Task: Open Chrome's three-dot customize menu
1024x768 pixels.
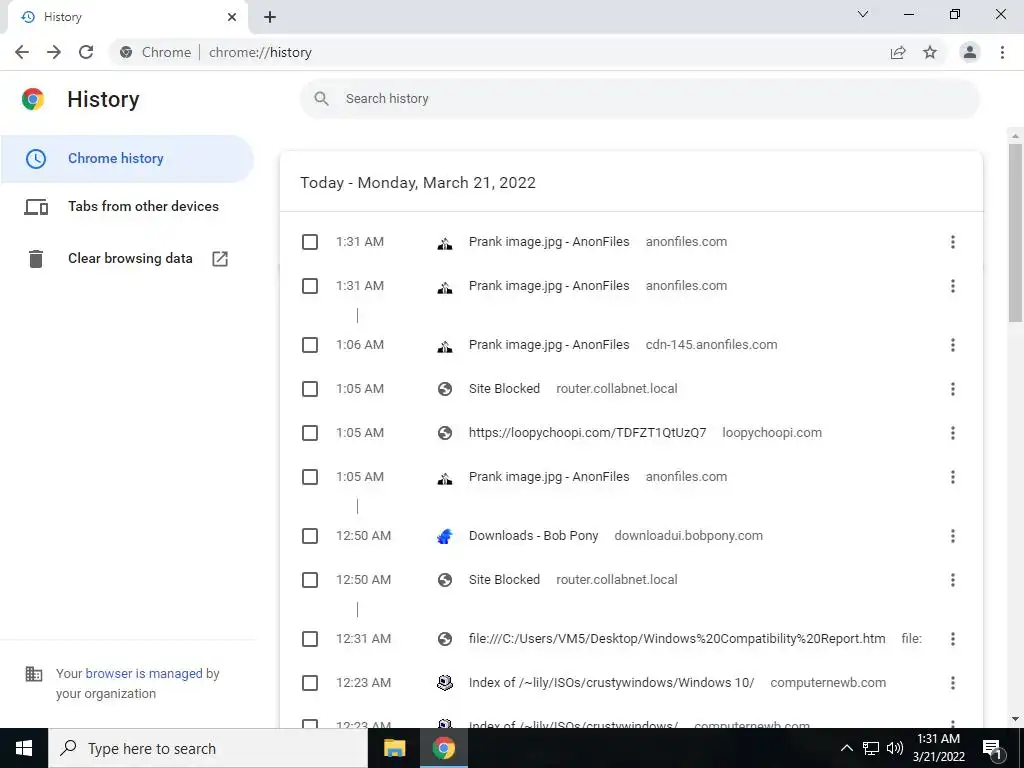Action: 1002,52
